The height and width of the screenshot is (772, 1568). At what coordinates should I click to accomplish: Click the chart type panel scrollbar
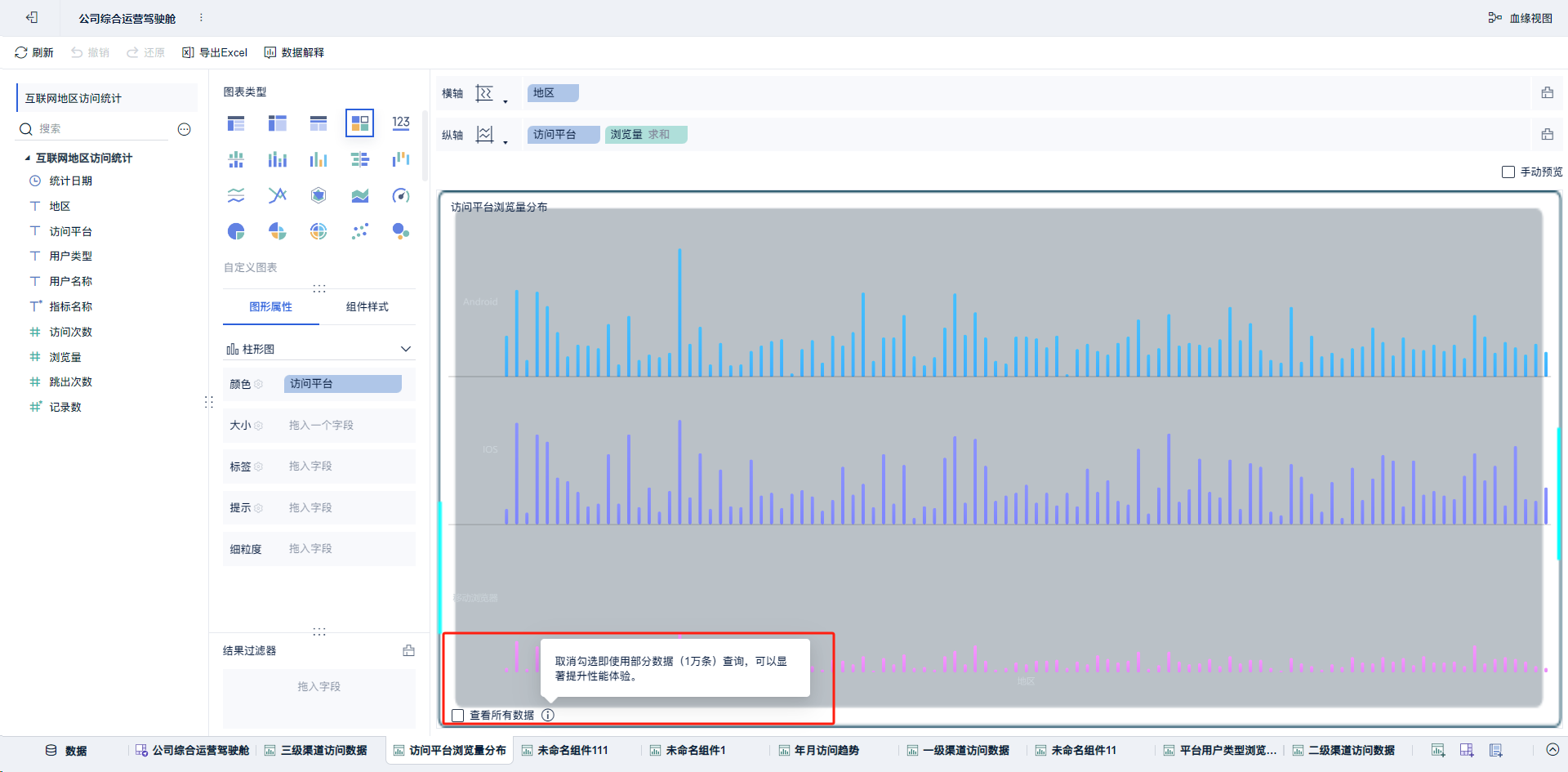tap(425, 145)
